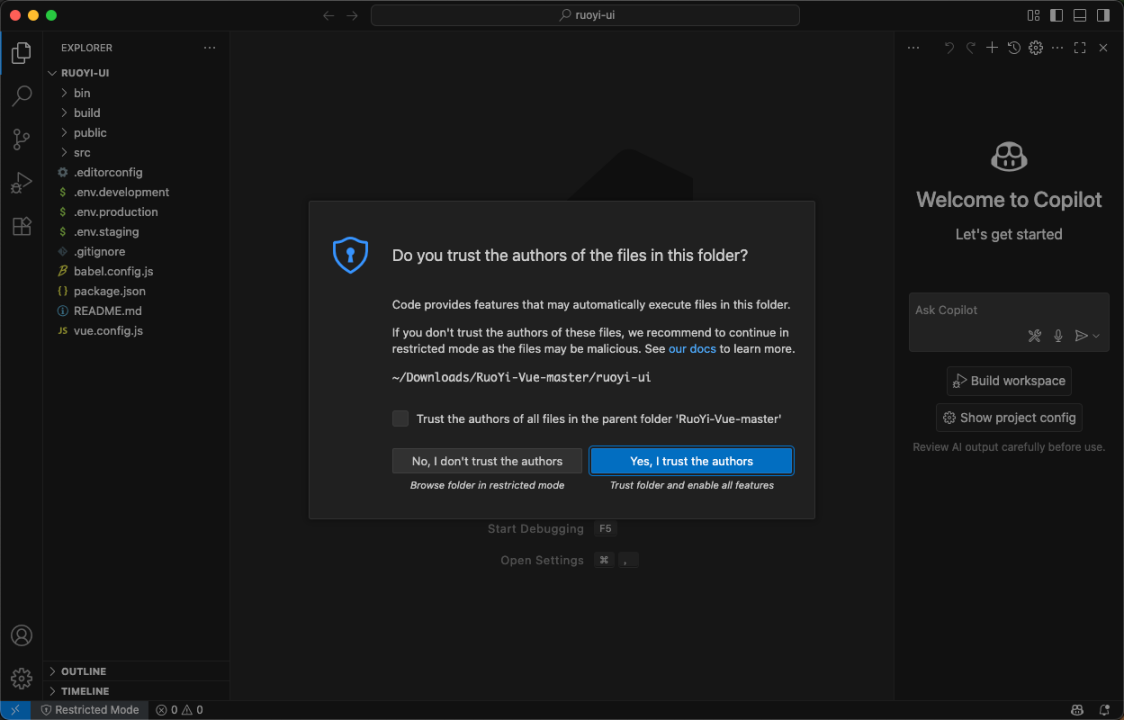
Task: Open the Source Control view
Action: coord(22,139)
